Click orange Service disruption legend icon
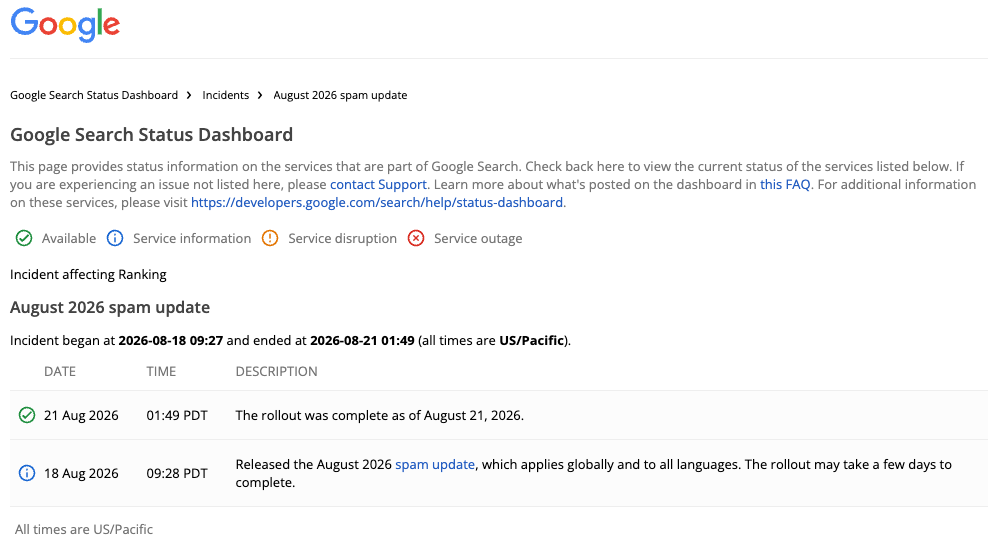The height and width of the screenshot is (543, 988). 270,238
